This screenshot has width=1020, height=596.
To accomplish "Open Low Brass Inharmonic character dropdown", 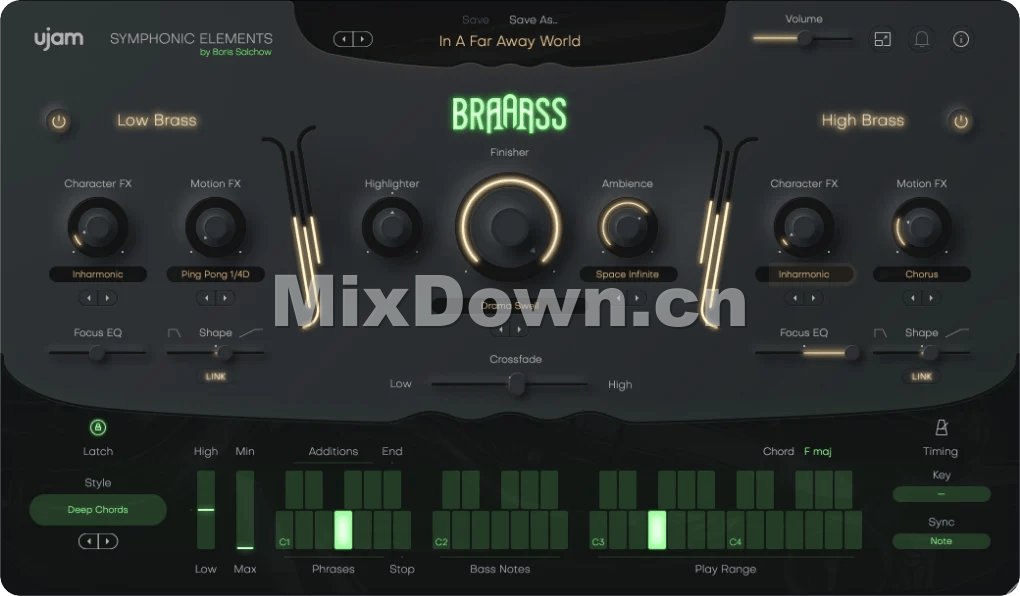I will point(98,274).
